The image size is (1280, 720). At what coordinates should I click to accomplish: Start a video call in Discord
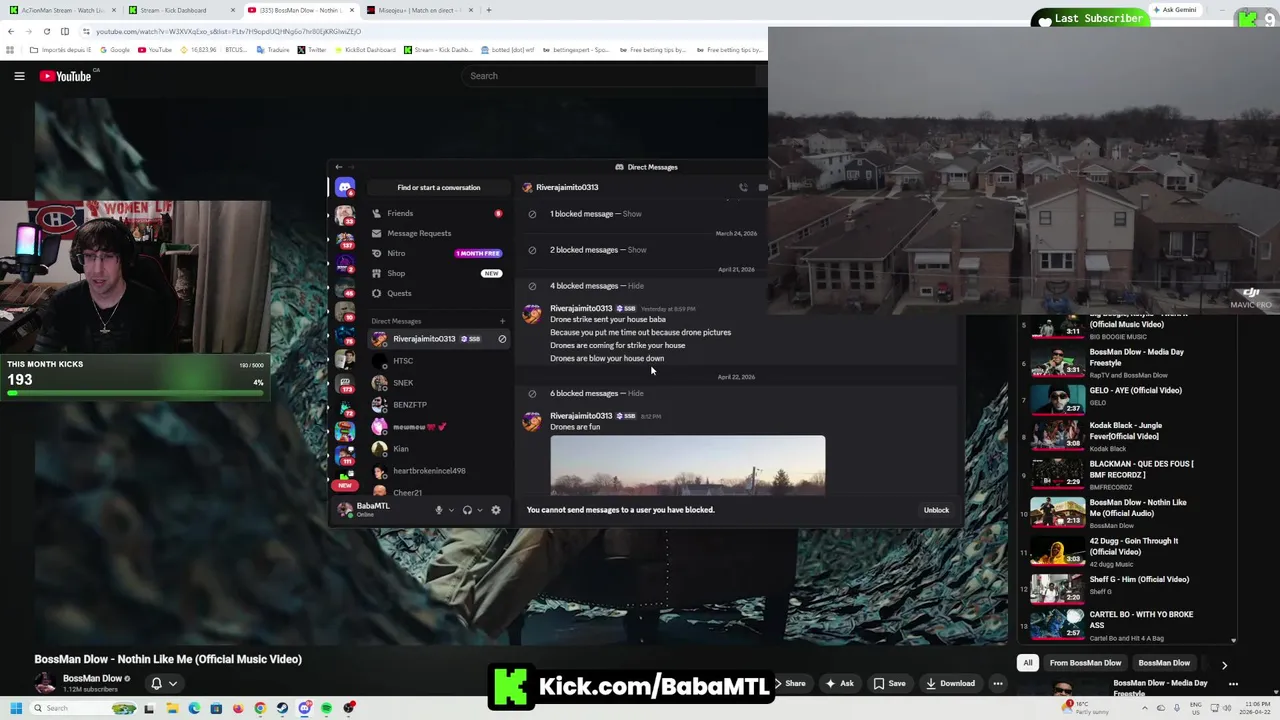point(763,187)
